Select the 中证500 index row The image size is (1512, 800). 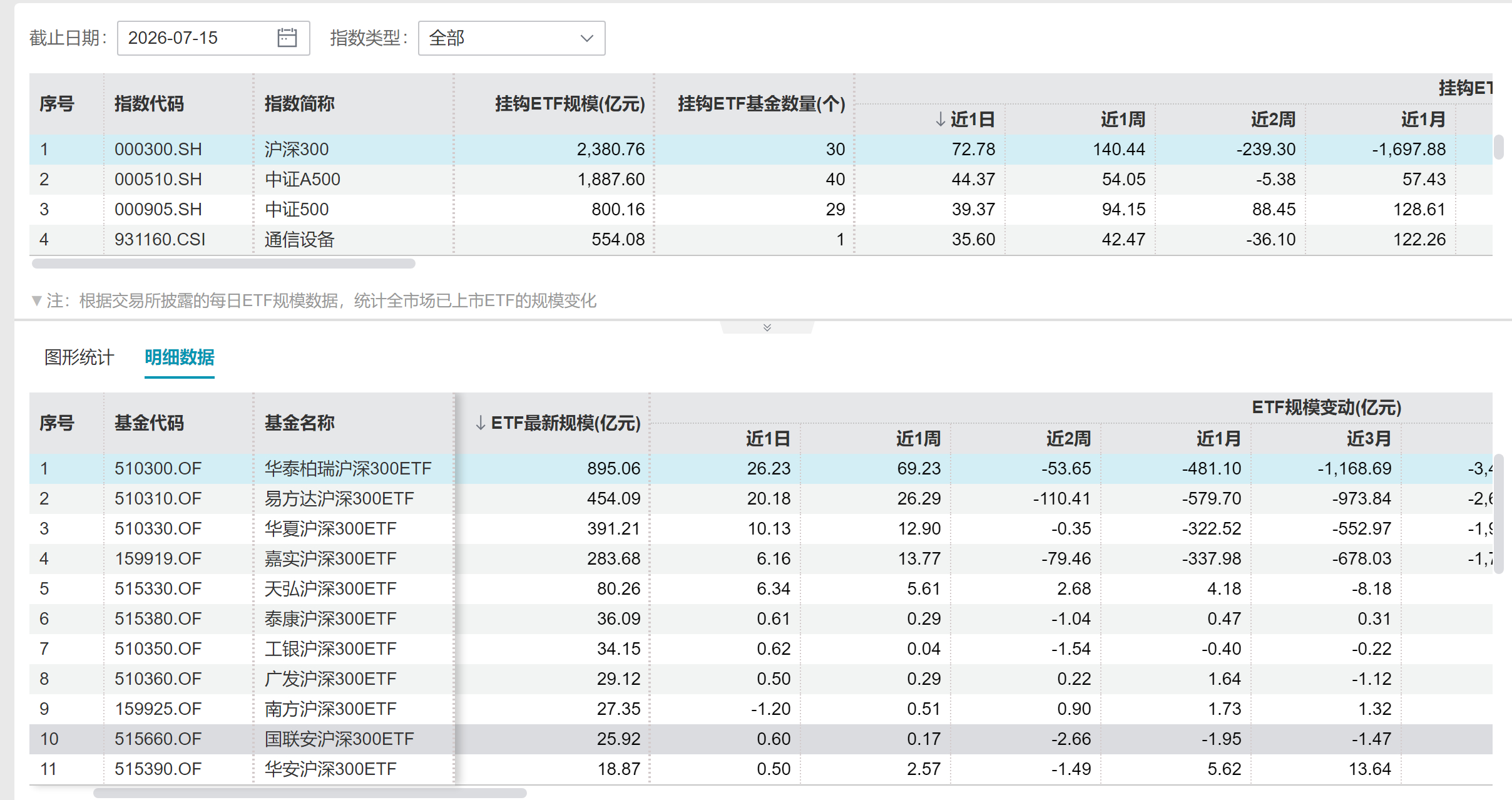point(761,209)
